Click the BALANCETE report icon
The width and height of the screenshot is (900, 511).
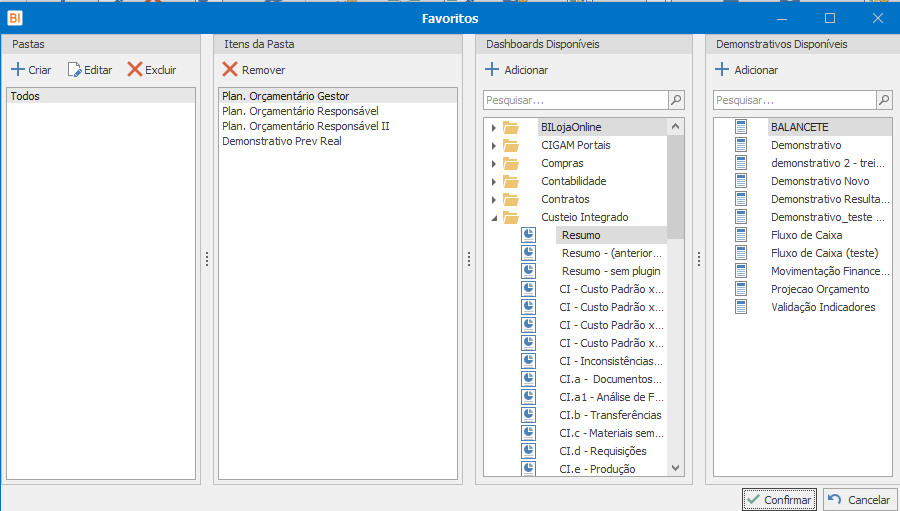pyautogui.click(x=741, y=127)
